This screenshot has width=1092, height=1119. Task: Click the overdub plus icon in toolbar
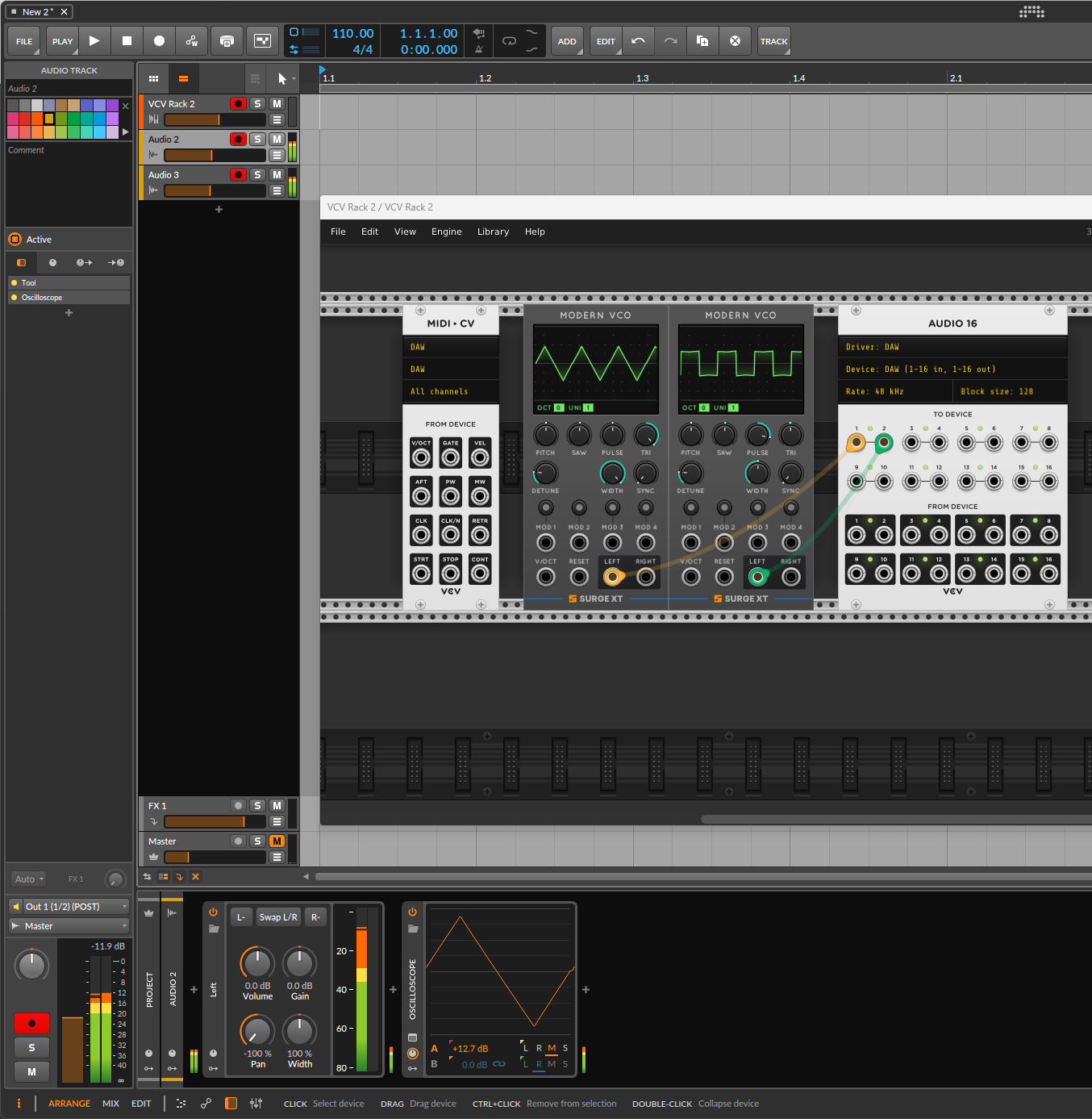tap(227, 41)
